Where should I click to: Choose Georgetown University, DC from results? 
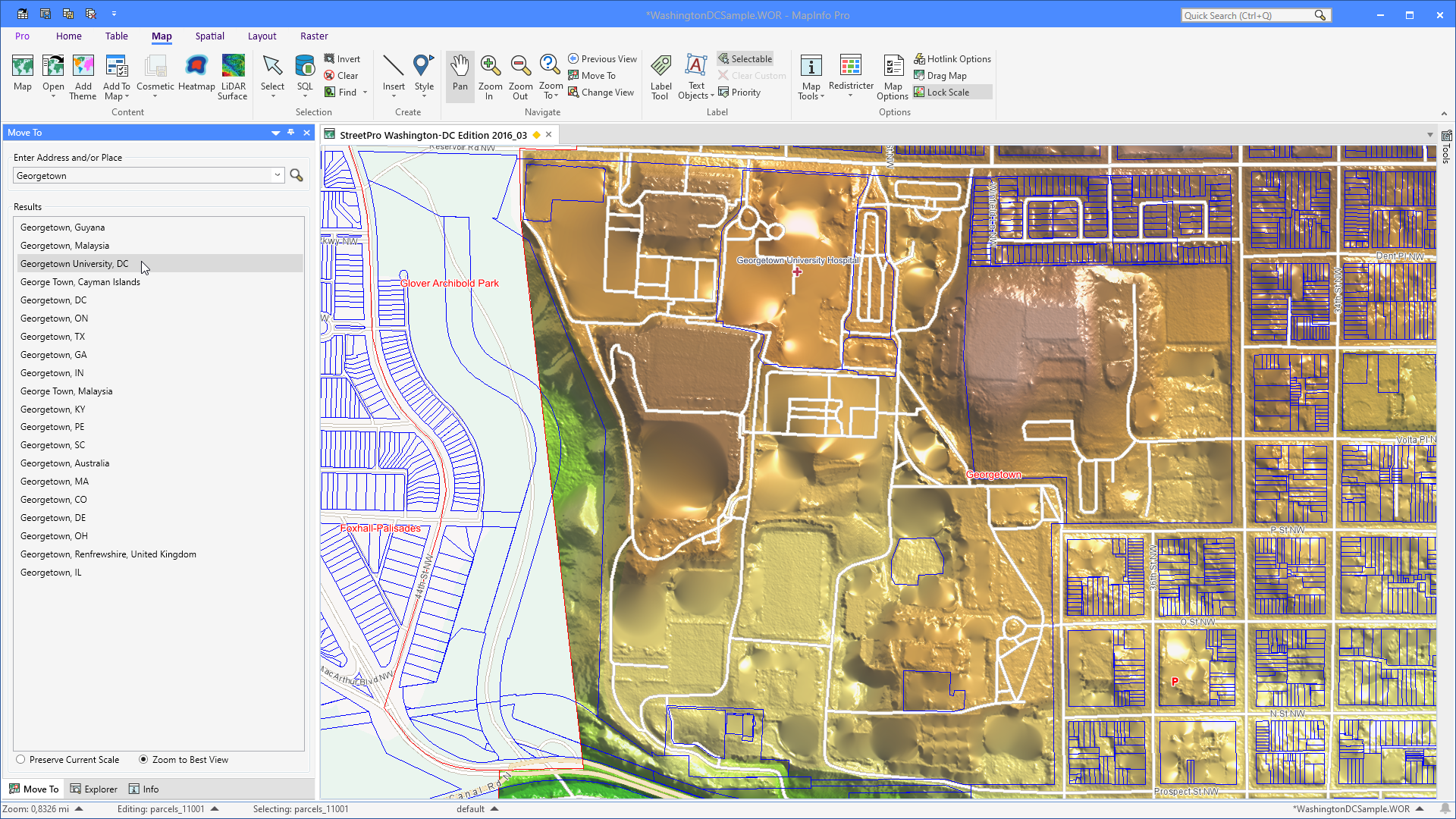[x=74, y=263]
